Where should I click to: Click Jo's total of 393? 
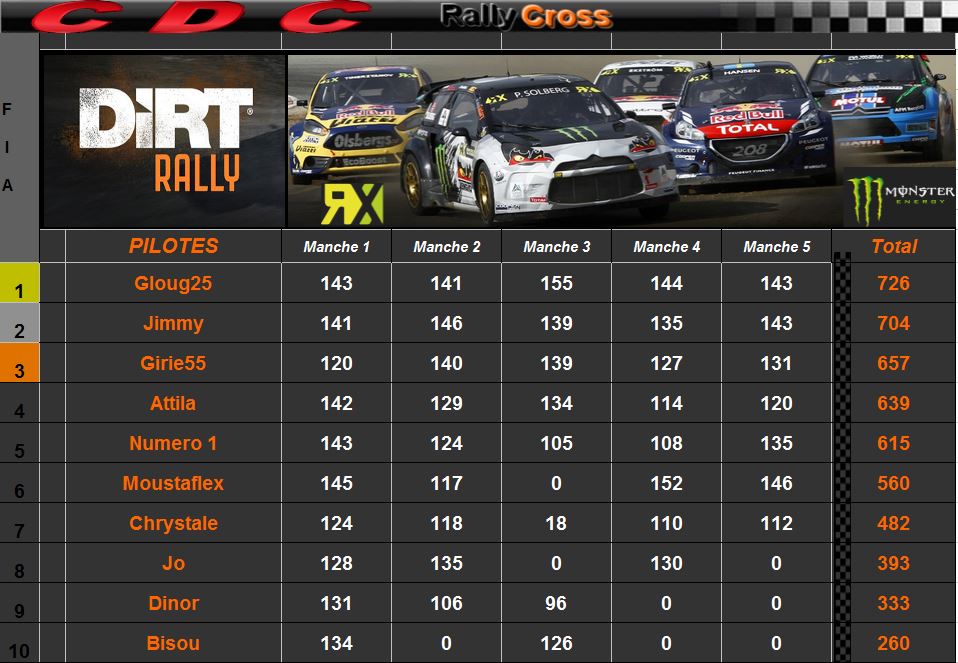pyautogui.click(x=894, y=563)
